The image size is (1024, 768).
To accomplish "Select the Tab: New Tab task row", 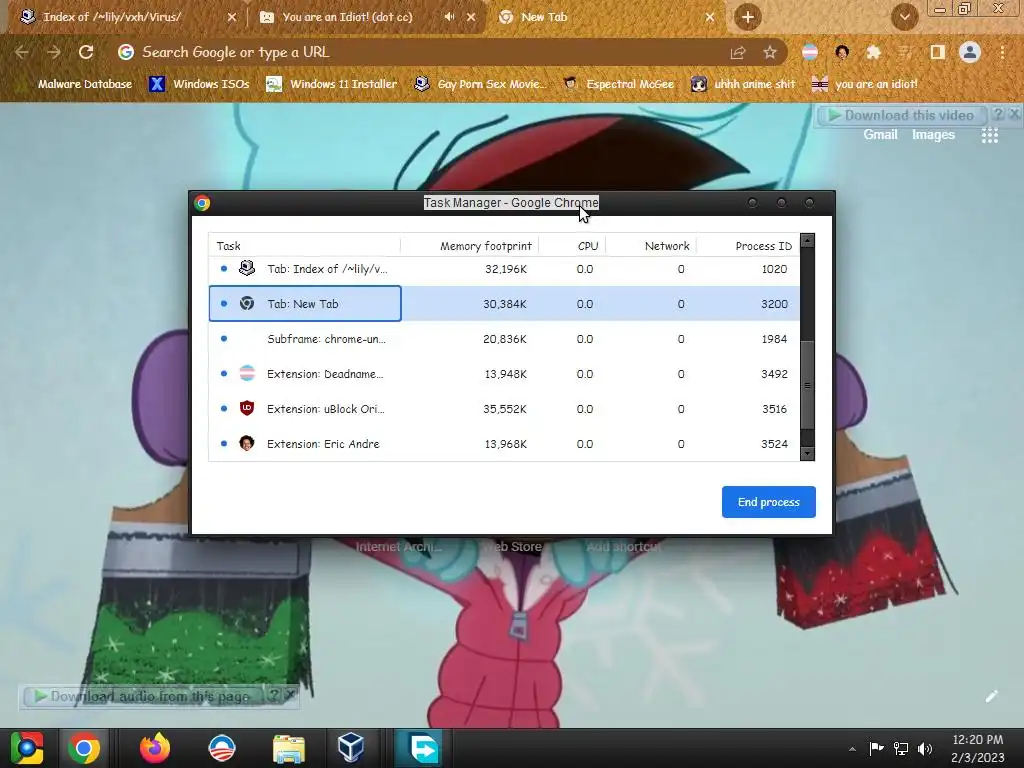I will (504, 304).
